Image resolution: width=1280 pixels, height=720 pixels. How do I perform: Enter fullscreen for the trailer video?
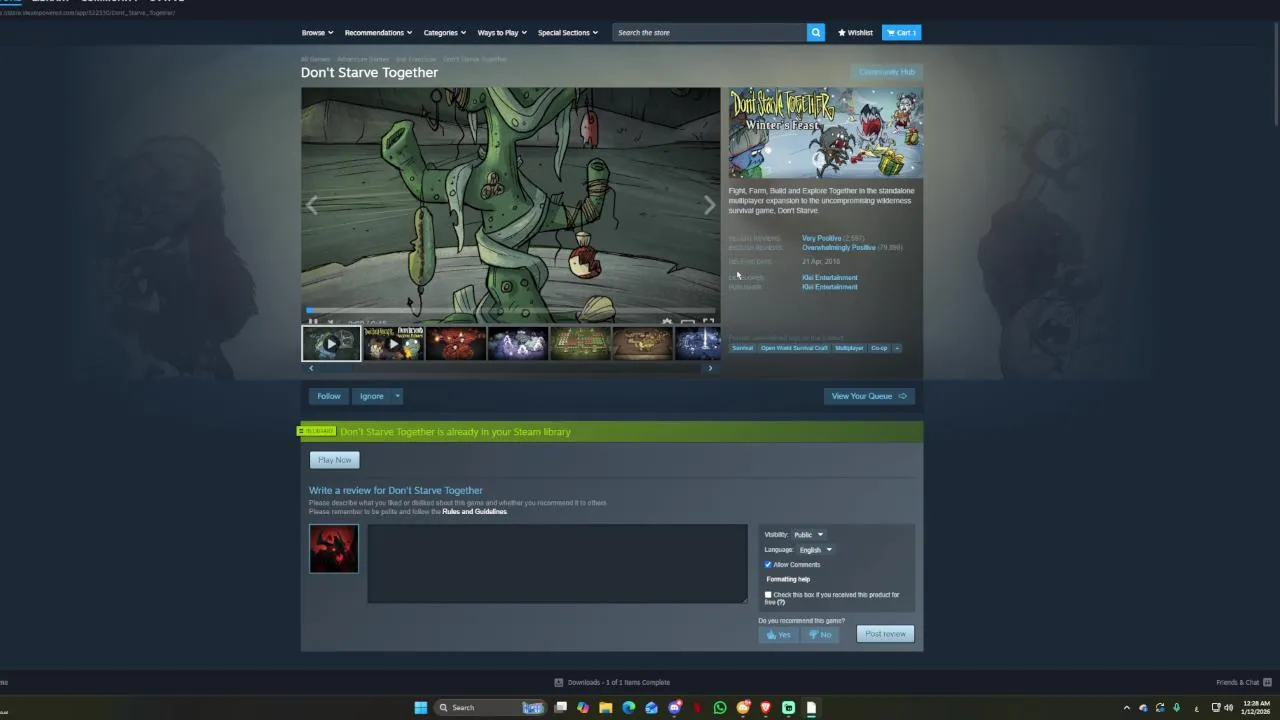(708, 322)
